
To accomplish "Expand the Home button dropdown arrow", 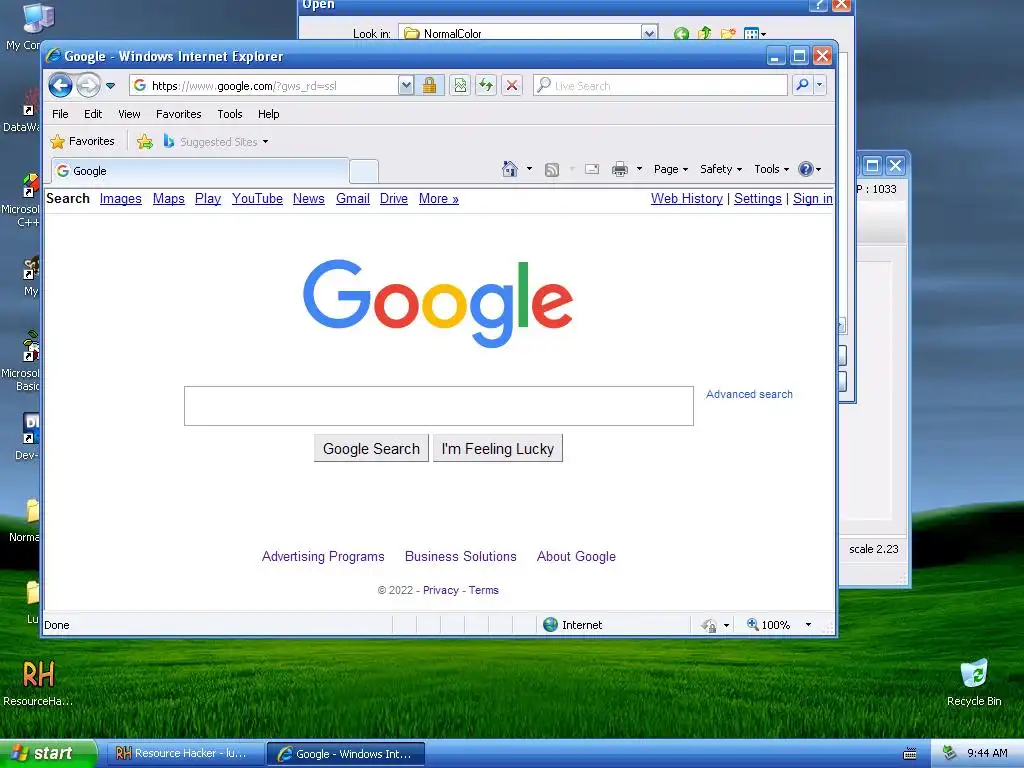I will click(x=529, y=169).
